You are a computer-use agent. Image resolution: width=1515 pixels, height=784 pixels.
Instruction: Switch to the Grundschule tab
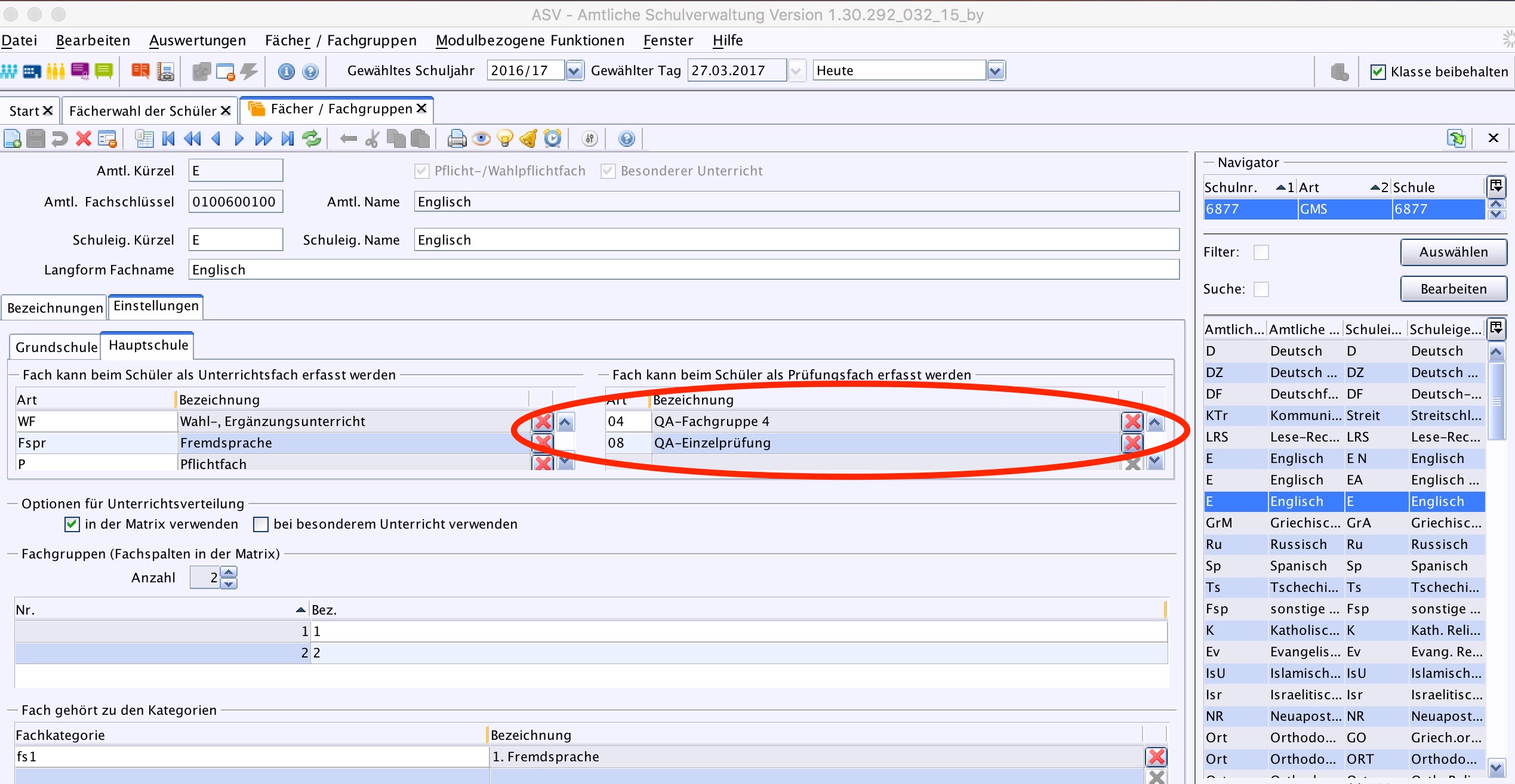pyautogui.click(x=57, y=347)
